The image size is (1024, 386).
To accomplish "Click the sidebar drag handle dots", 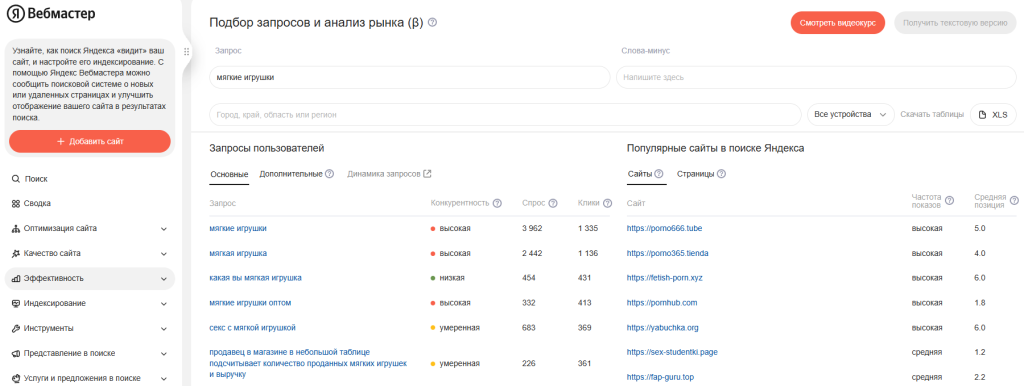I will [x=187, y=52].
